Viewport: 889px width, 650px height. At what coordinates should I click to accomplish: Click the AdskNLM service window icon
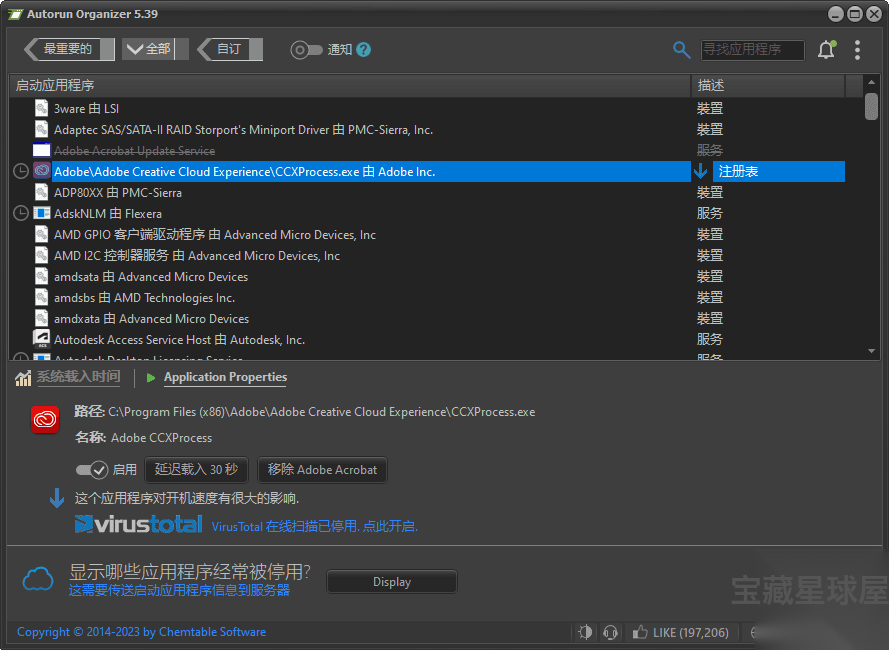click(41, 213)
